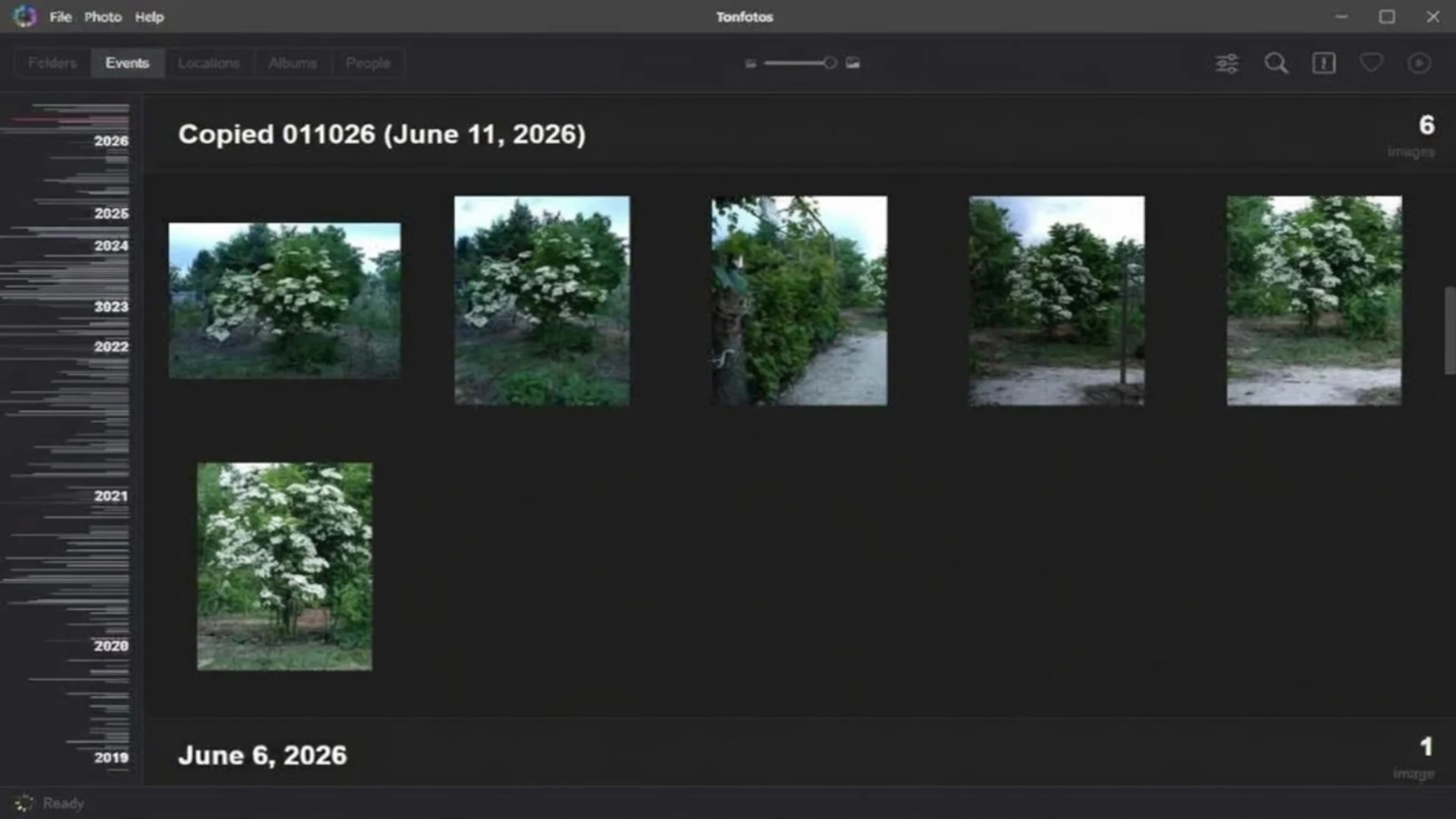The height and width of the screenshot is (819, 1456).
Task: Open the search magnifier icon
Action: [1276, 63]
